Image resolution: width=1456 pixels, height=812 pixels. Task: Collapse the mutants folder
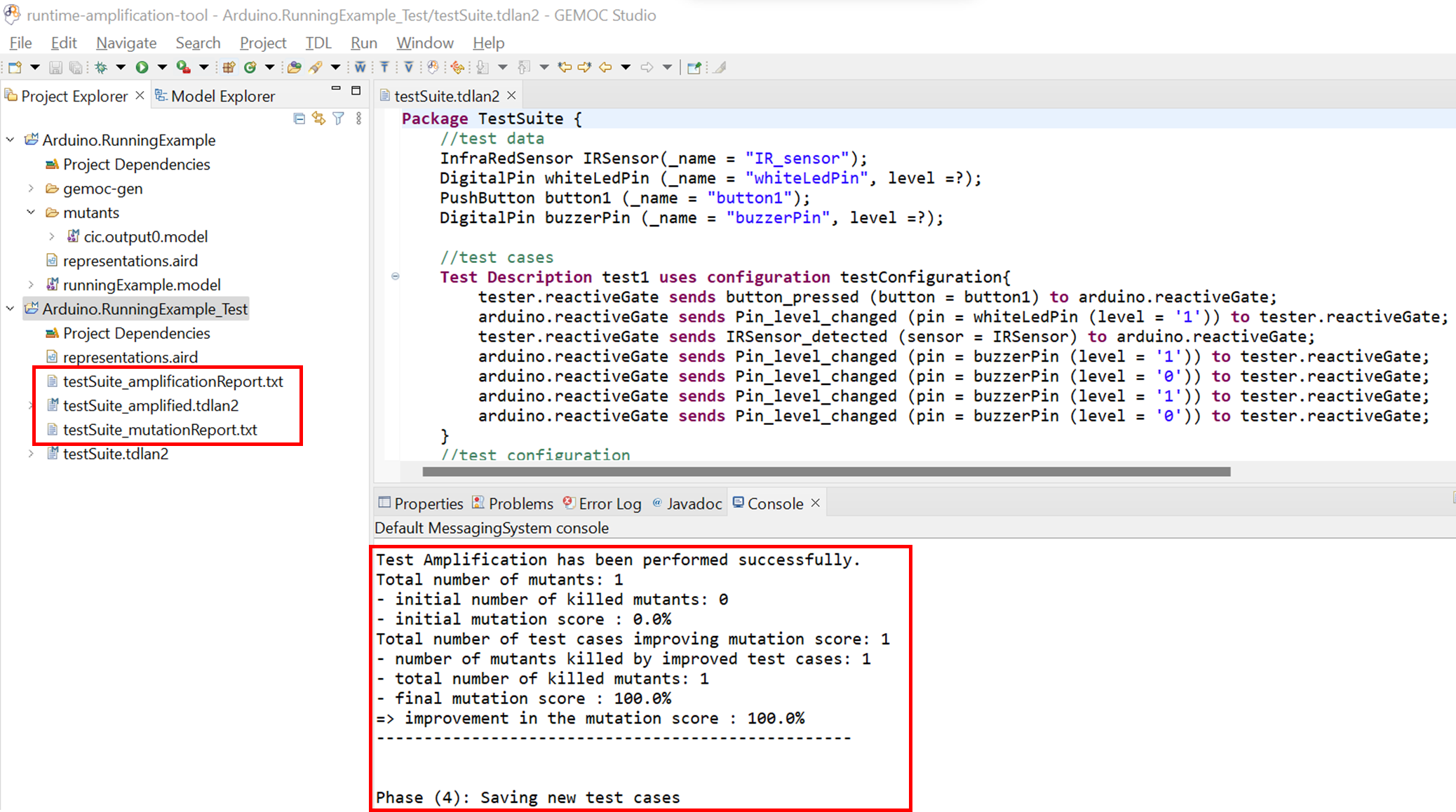point(31,212)
